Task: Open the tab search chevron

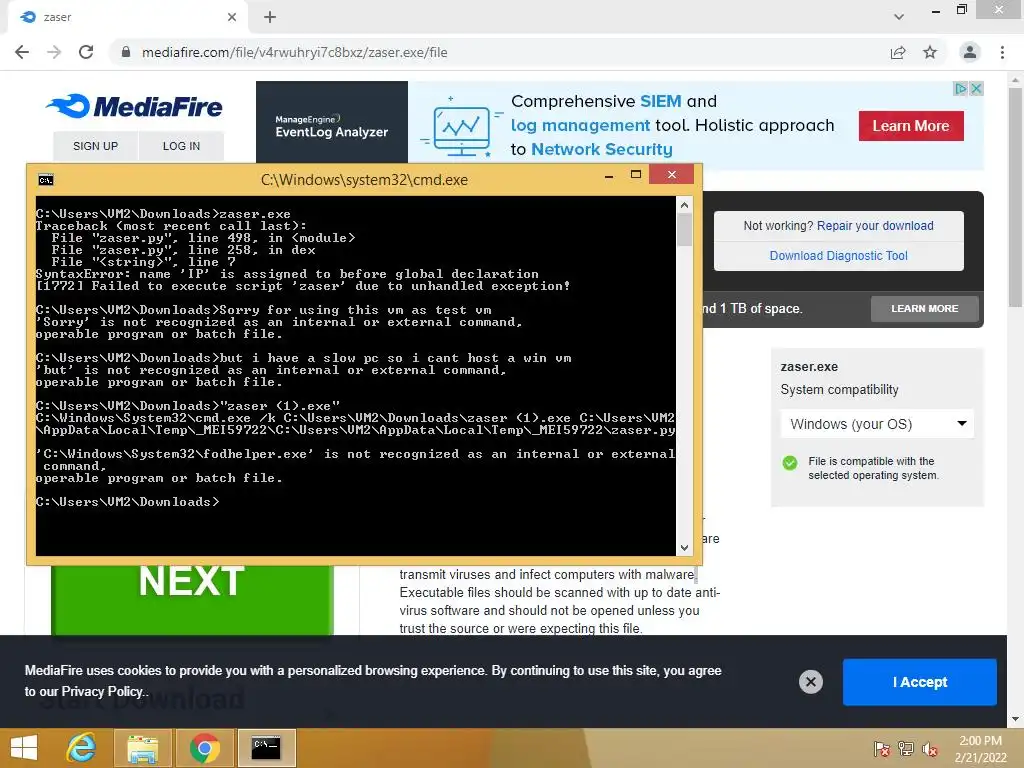Action: (x=899, y=17)
